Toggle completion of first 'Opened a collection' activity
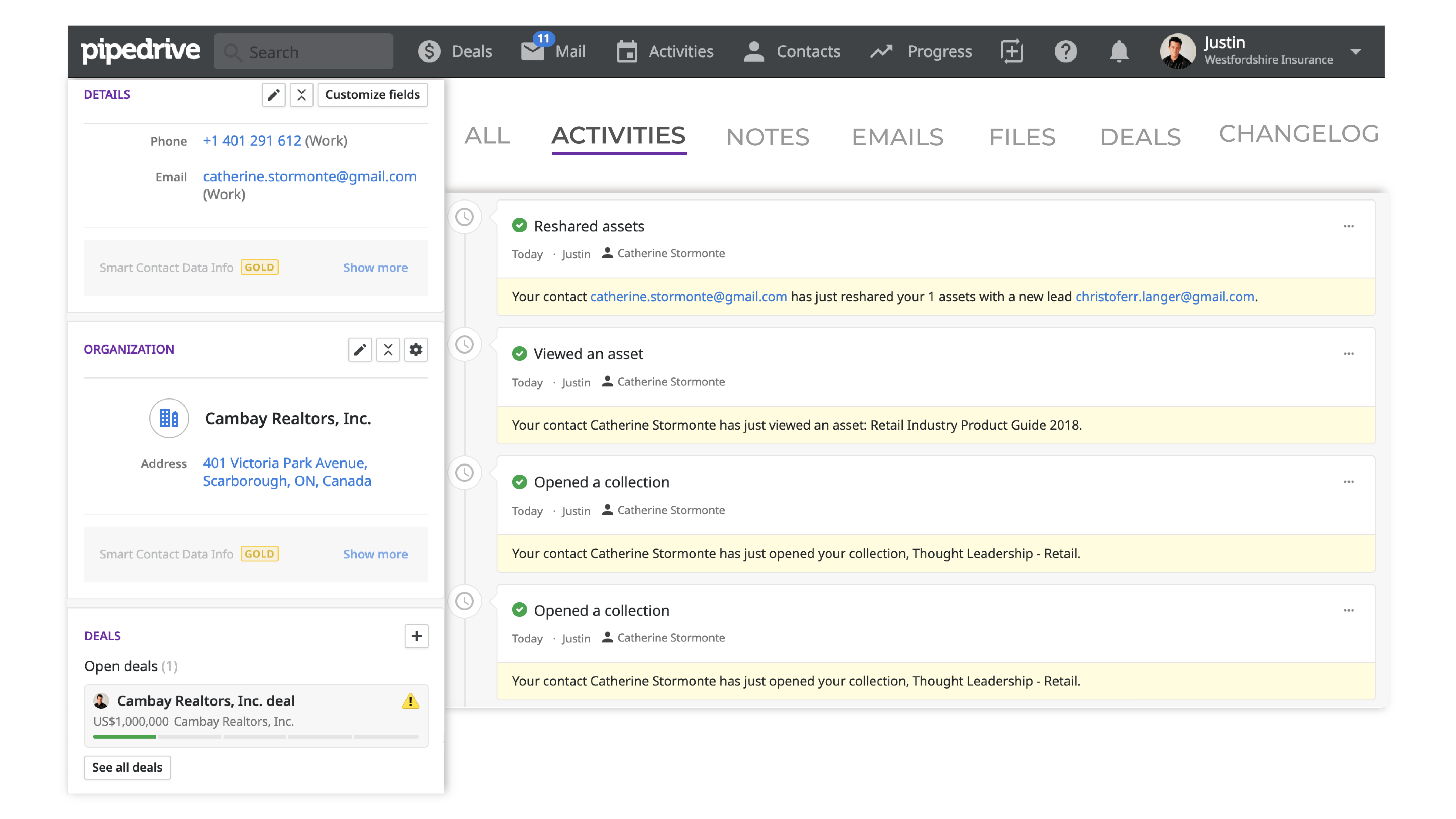Screen dimensions: 1456x819 520,482
